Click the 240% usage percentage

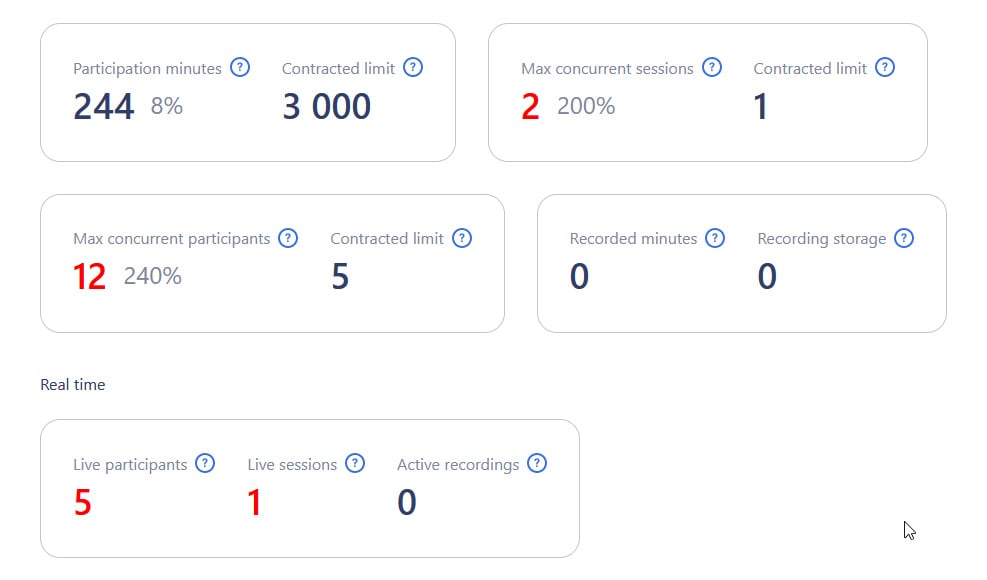(x=153, y=277)
